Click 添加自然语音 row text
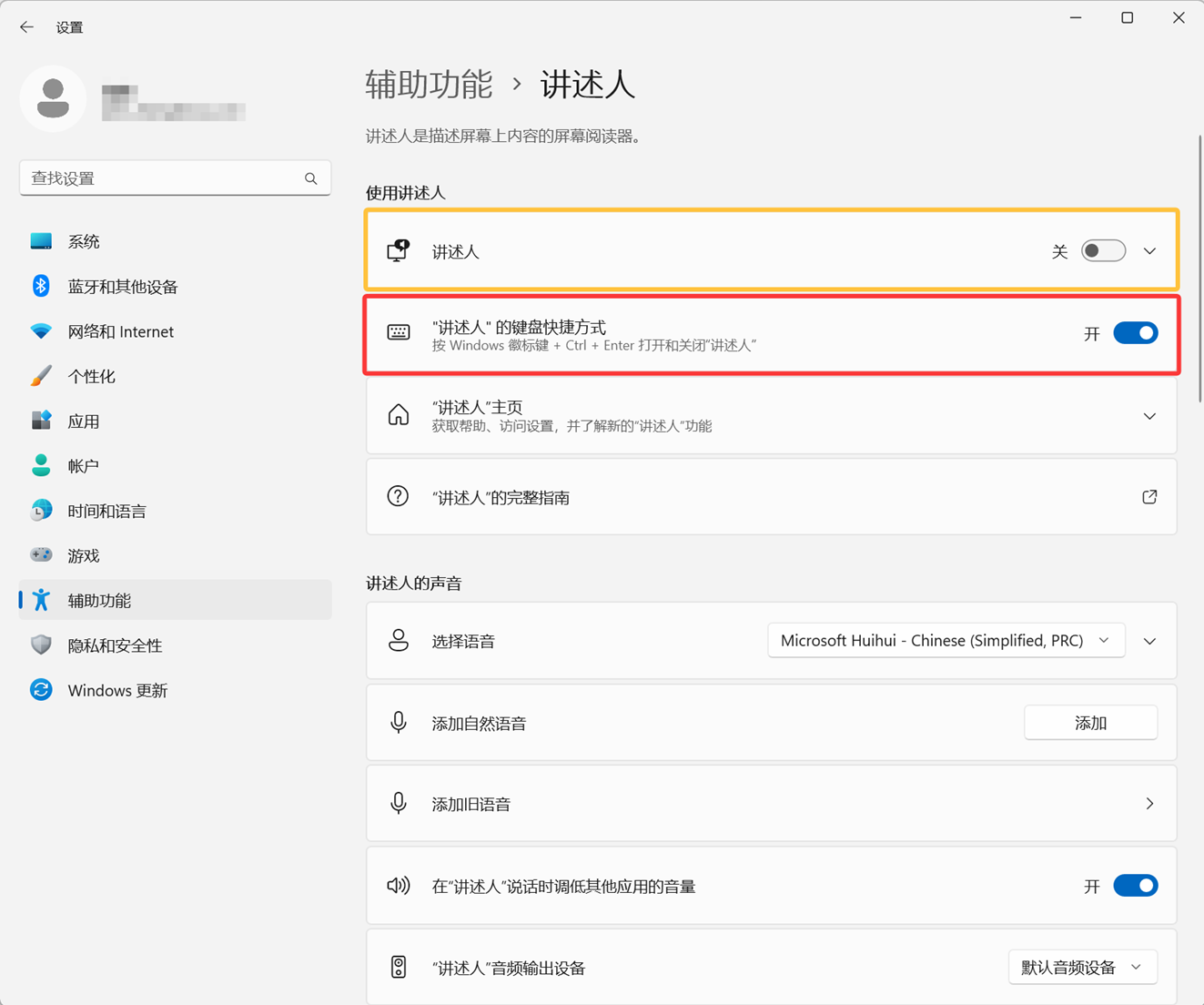The height and width of the screenshot is (1005, 1204). (x=479, y=724)
